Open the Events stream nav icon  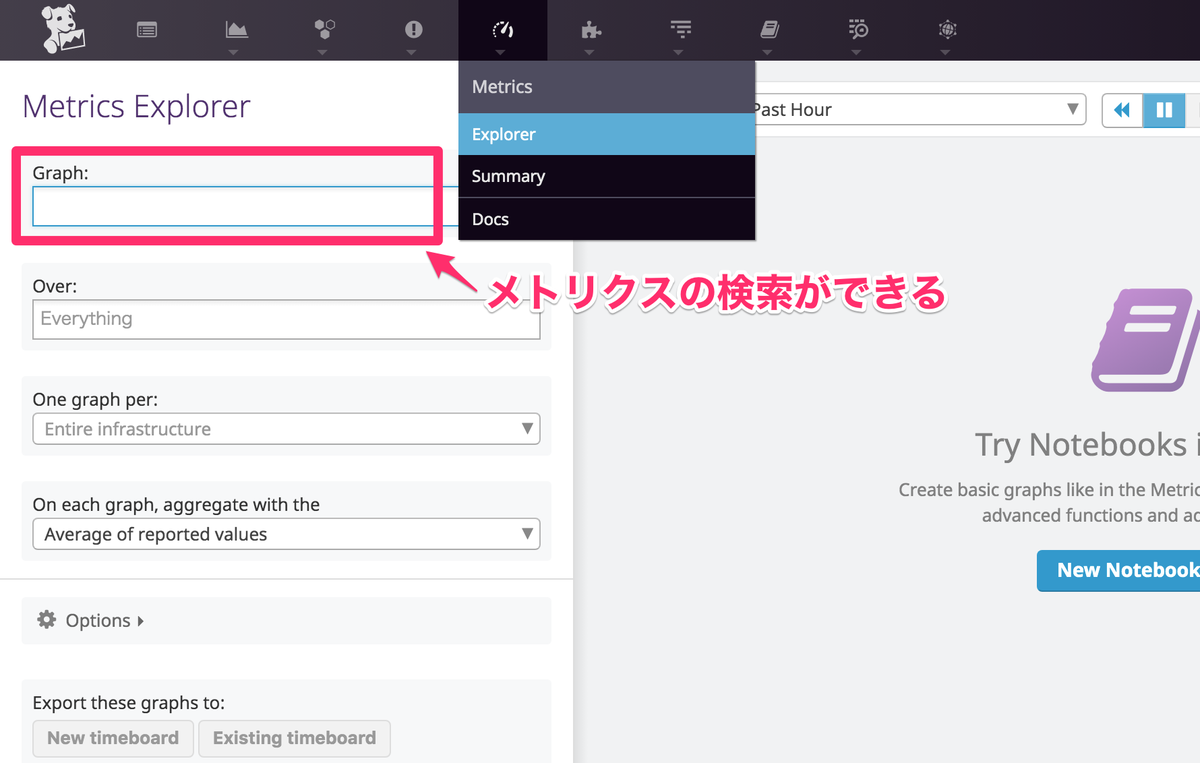[x=147, y=30]
